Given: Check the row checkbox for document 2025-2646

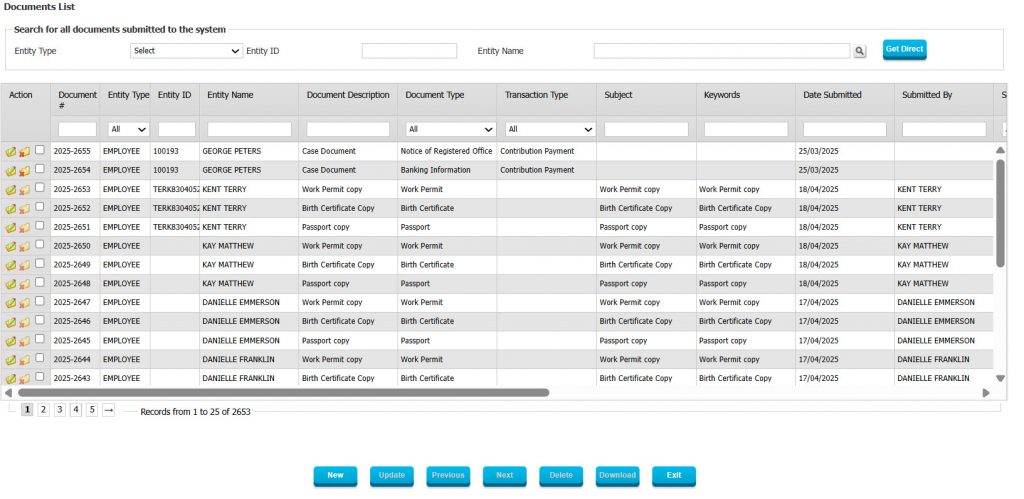Looking at the screenshot, I should 40,321.
